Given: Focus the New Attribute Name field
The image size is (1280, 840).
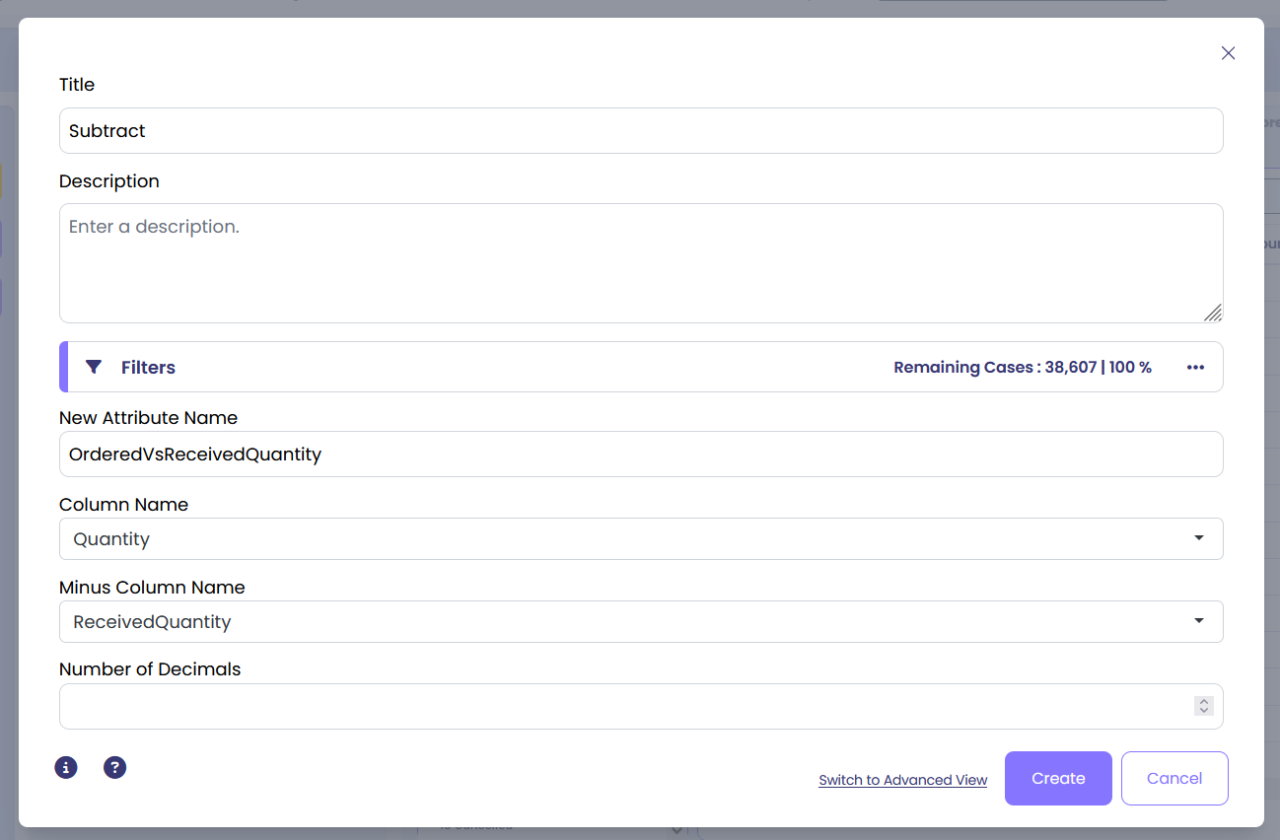Looking at the screenshot, I should click(640, 454).
